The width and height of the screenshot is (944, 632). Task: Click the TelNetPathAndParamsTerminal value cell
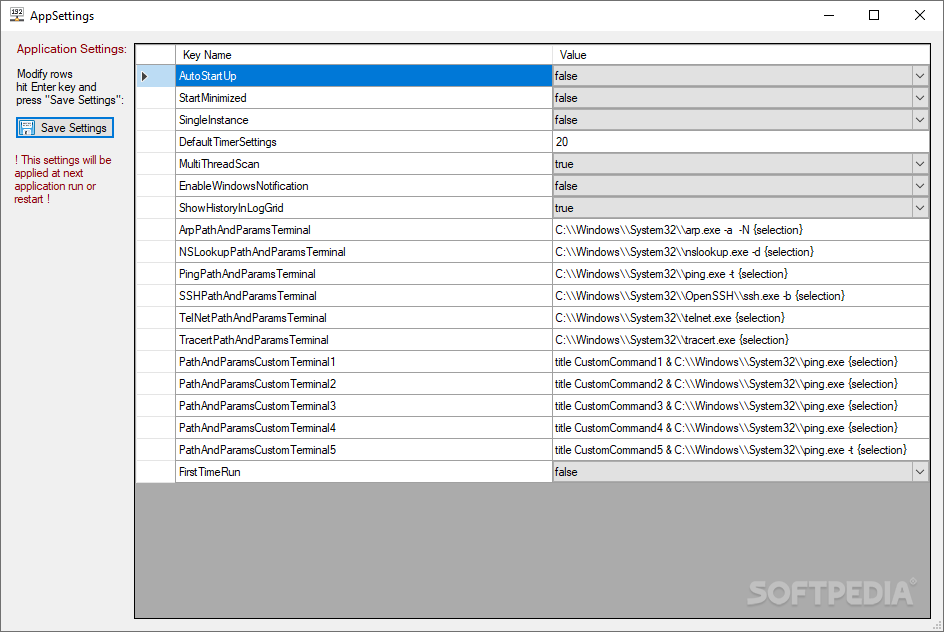pyautogui.click(x=741, y=318)
